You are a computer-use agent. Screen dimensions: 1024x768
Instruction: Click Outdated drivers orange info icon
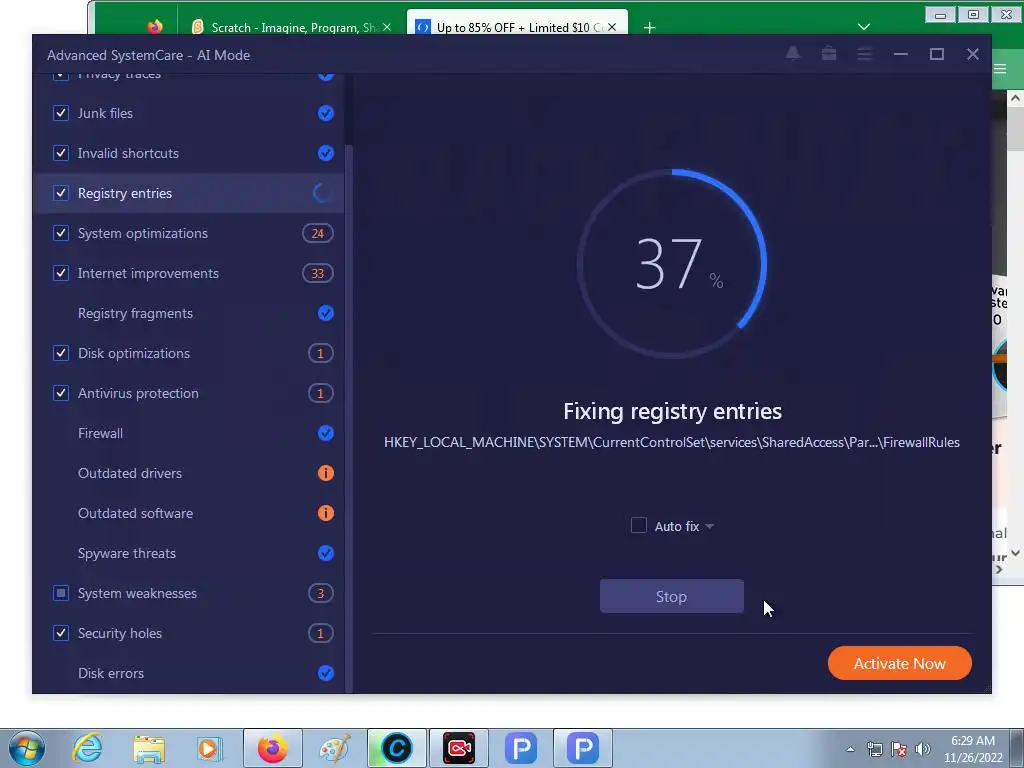tap(325, 473)
